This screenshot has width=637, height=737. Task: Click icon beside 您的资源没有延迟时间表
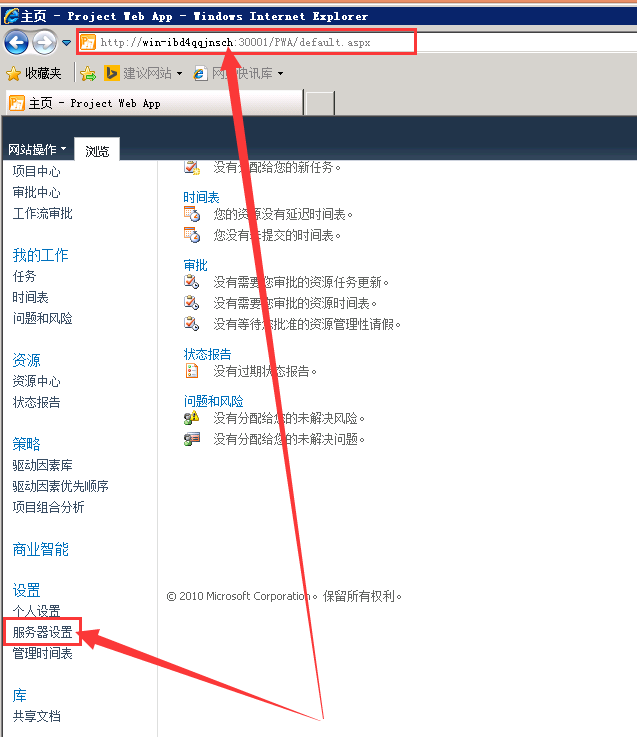(192, 214)
